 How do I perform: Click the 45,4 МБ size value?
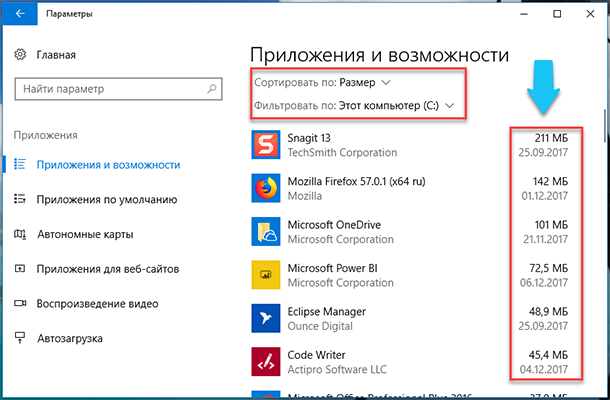point(549,355)
